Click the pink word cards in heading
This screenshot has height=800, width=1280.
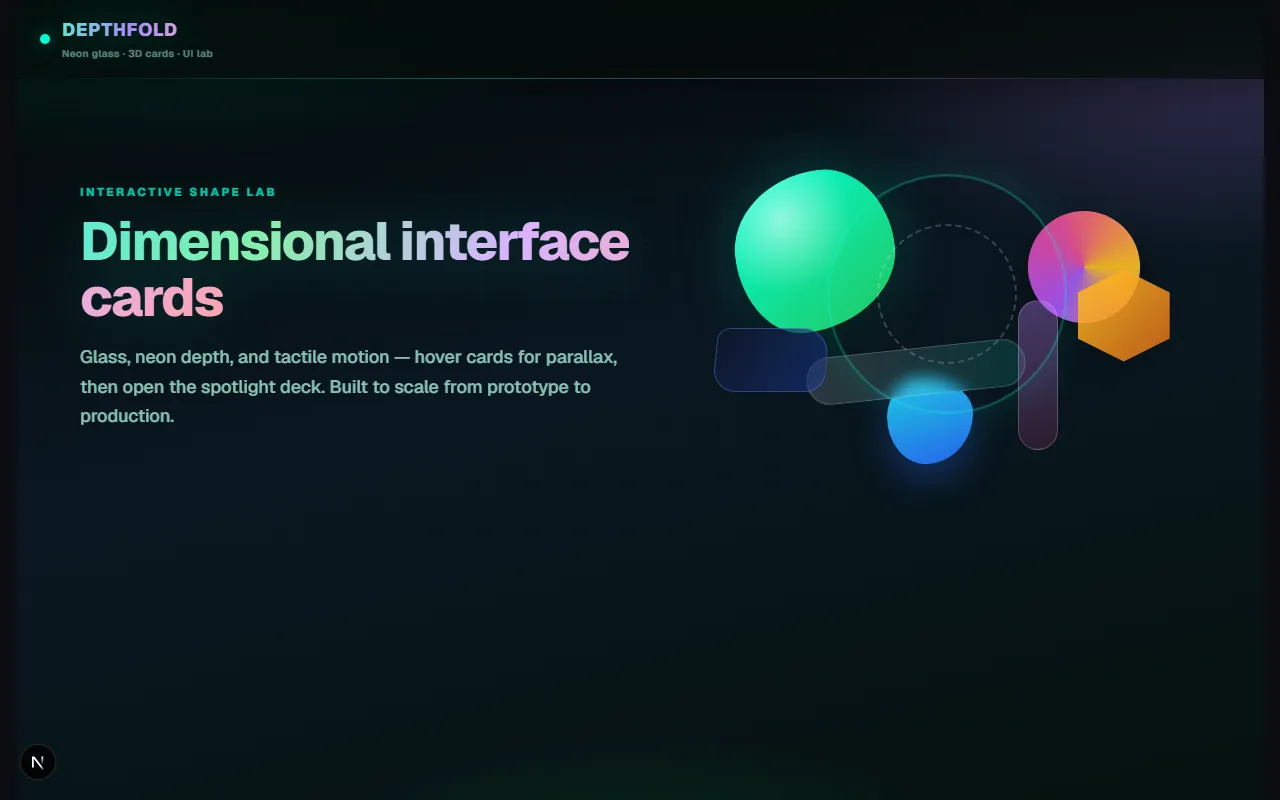(152, 298)
